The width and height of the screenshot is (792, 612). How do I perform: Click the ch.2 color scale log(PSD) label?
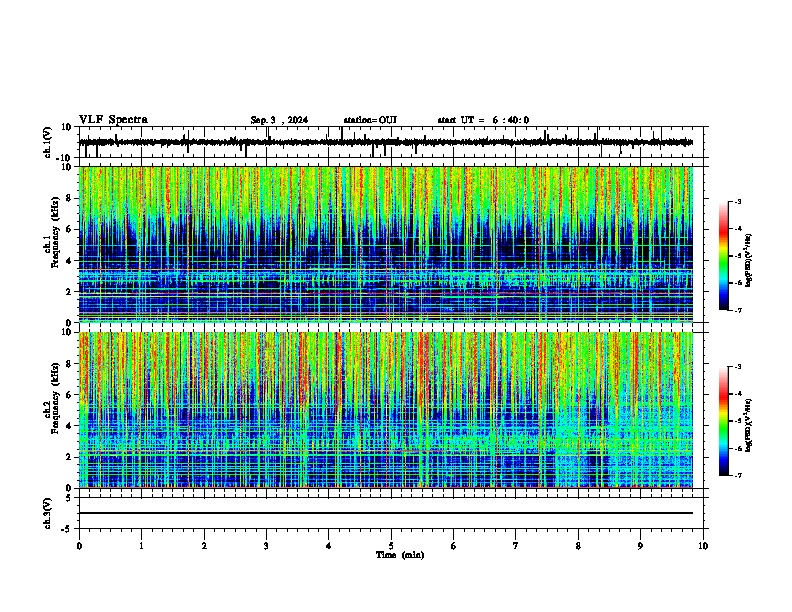coord(749,425)
